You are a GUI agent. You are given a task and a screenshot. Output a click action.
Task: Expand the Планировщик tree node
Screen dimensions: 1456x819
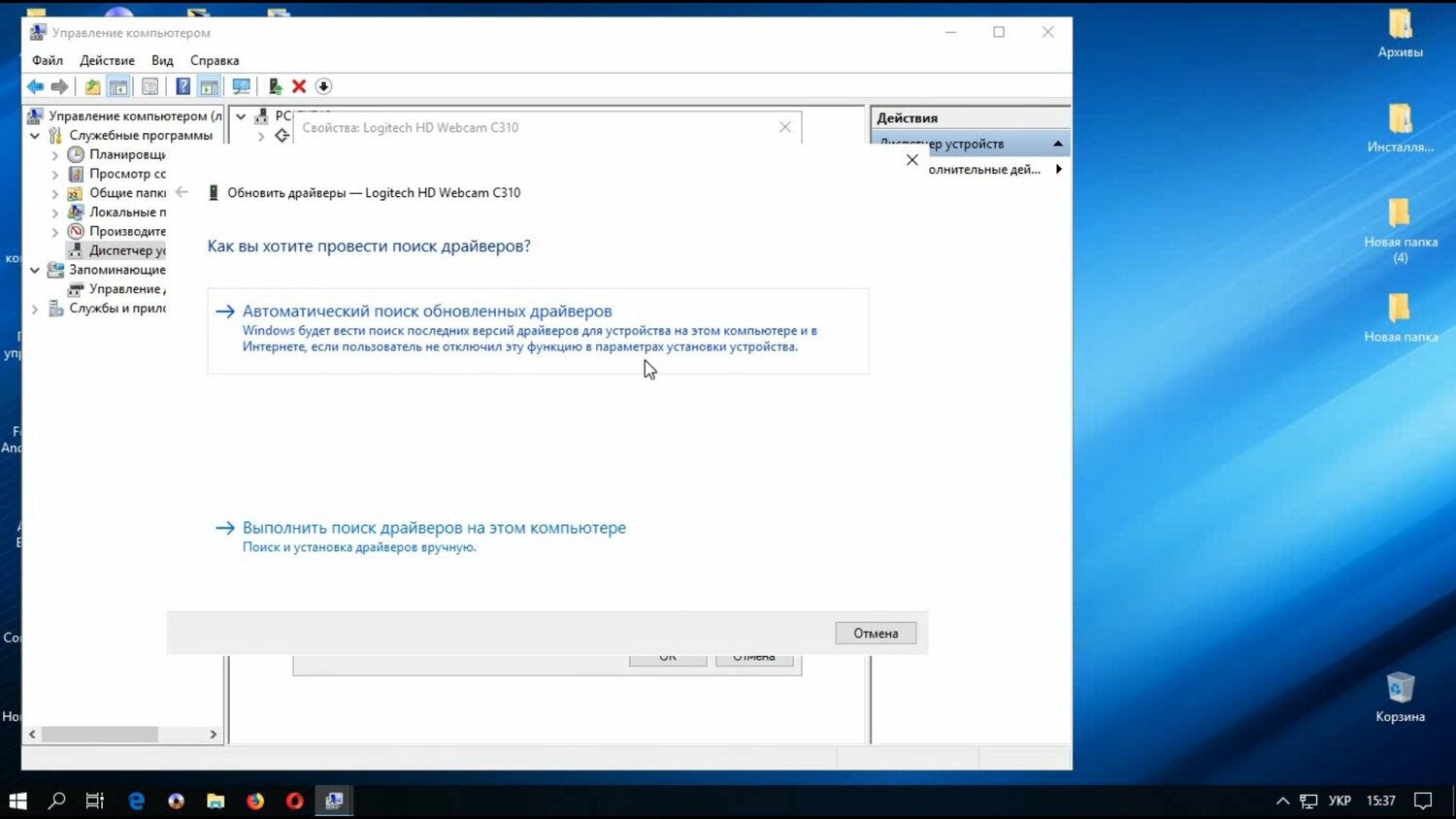pyautogui.click(x=55, y=155)
